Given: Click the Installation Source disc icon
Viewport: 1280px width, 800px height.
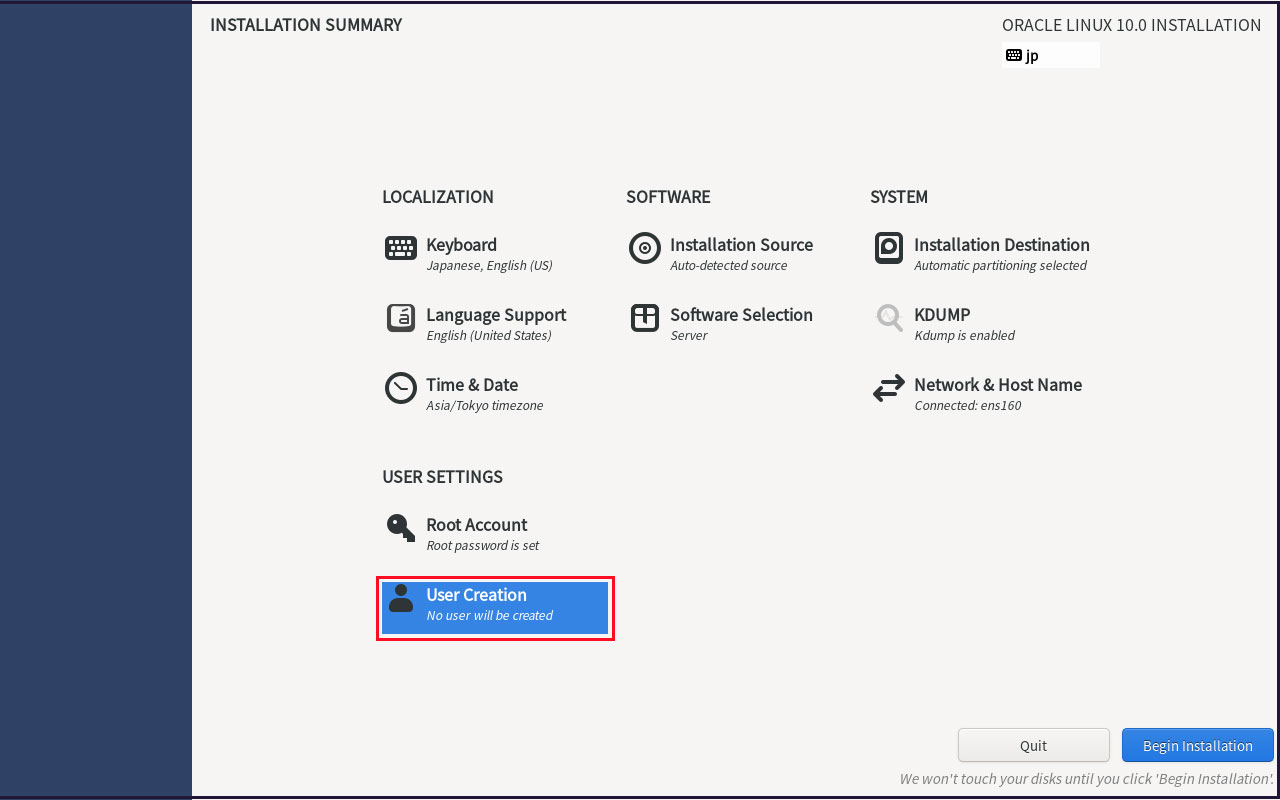Looking at the screenshot, I should [x=645, y=248].
